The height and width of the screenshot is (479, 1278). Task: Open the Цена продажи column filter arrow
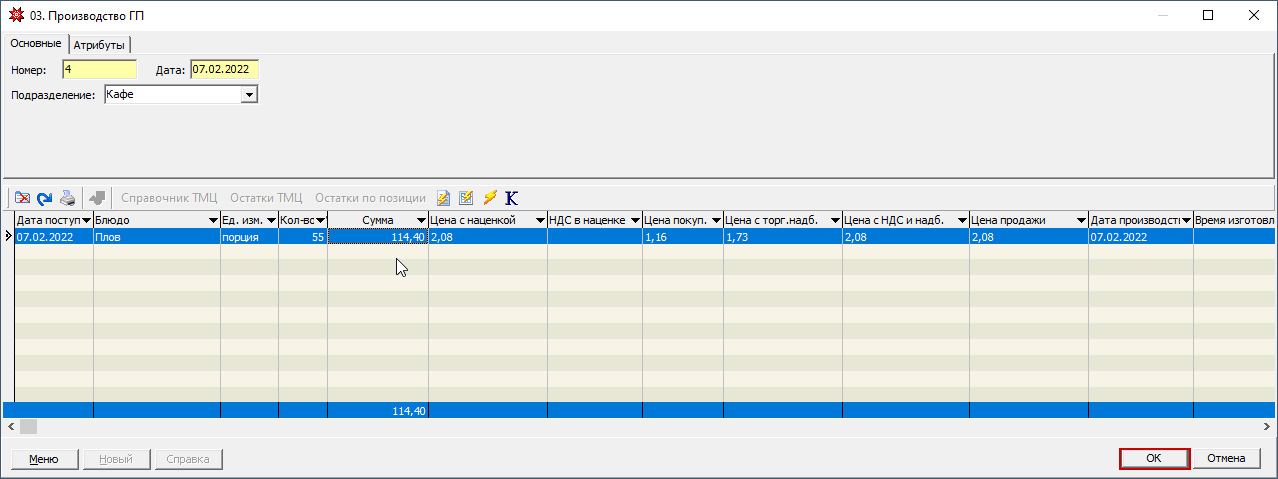[1081, 220]
